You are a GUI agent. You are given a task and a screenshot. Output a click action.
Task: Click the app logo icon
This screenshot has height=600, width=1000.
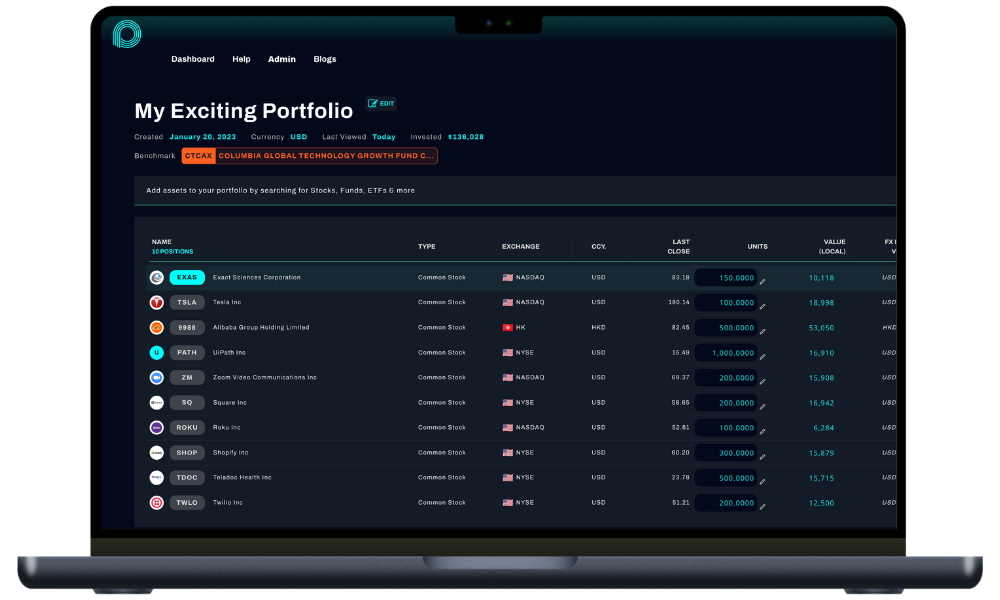pos(127,34)
